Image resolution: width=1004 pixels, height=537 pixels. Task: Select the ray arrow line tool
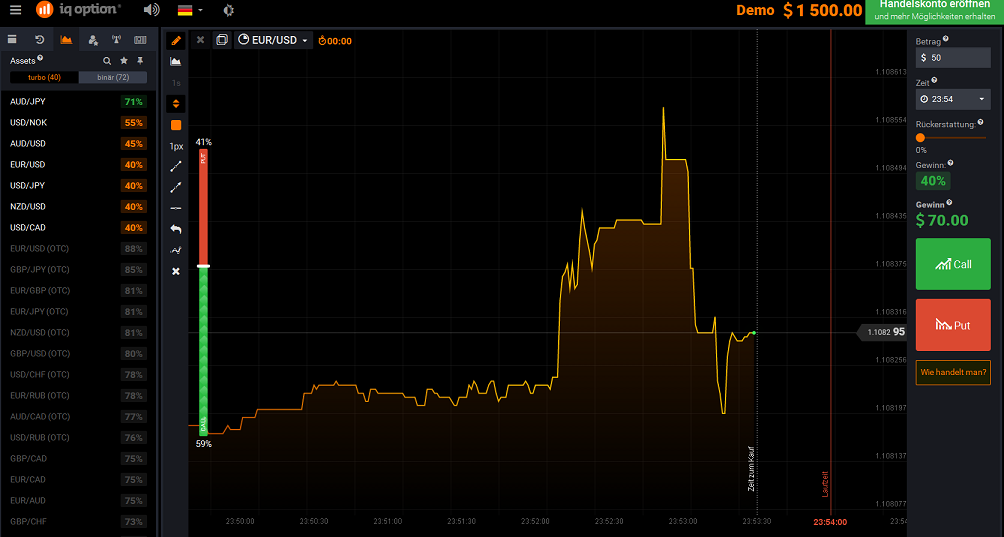click(176, 188)
